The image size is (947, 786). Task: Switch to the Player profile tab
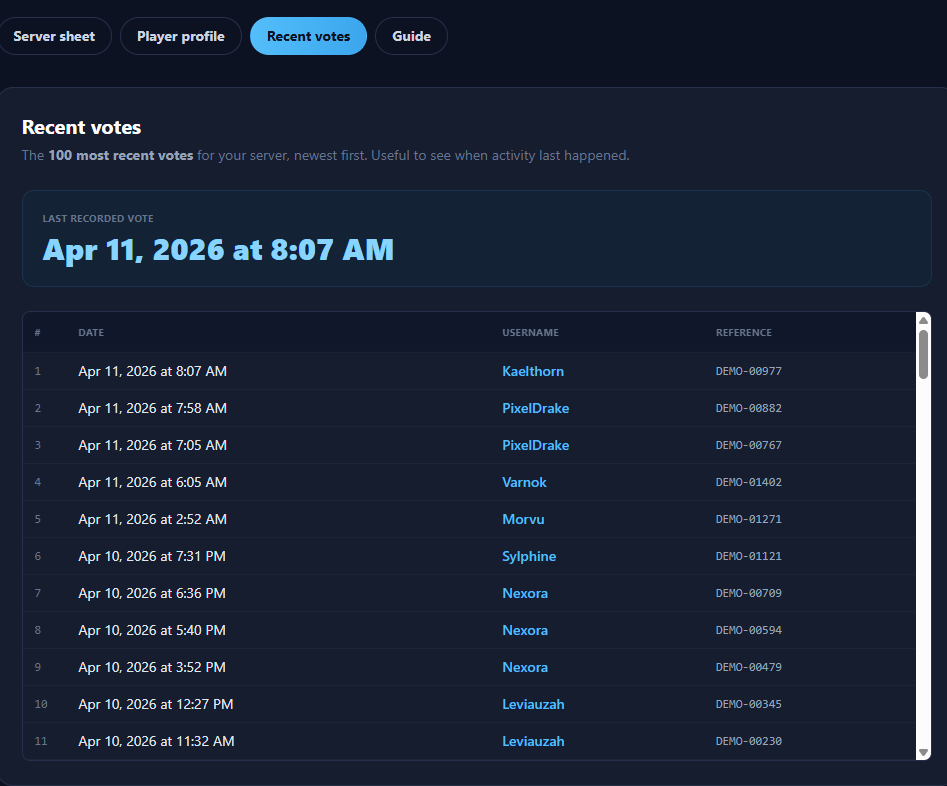(x=181, y=36)
